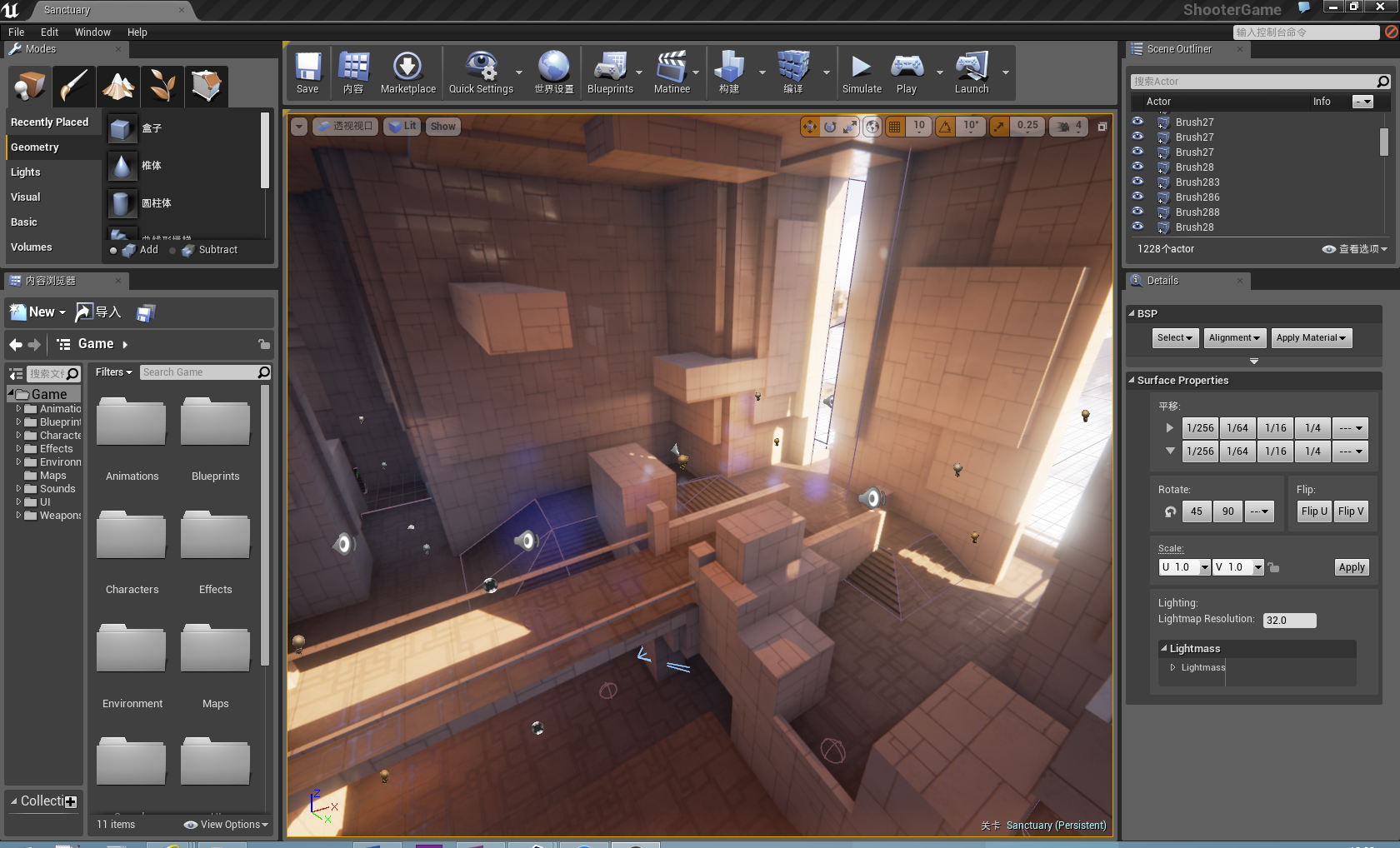The width and height of the screenshot is (1400, 848).
Task: Click the Flip V button
Action: [1351, 511]
